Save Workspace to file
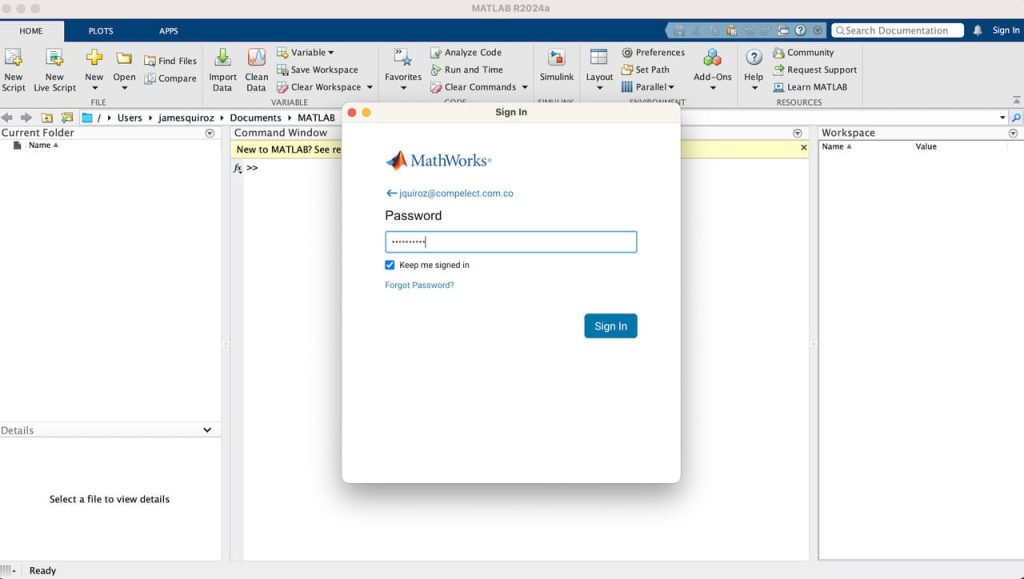 (x=317, y=70)
